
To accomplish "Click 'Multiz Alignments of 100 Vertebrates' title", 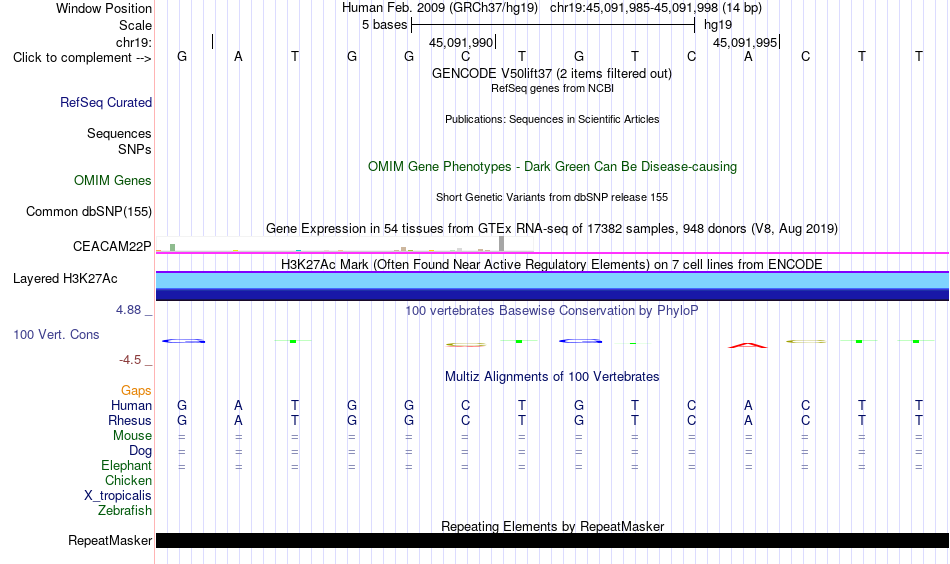I will 552,377.
